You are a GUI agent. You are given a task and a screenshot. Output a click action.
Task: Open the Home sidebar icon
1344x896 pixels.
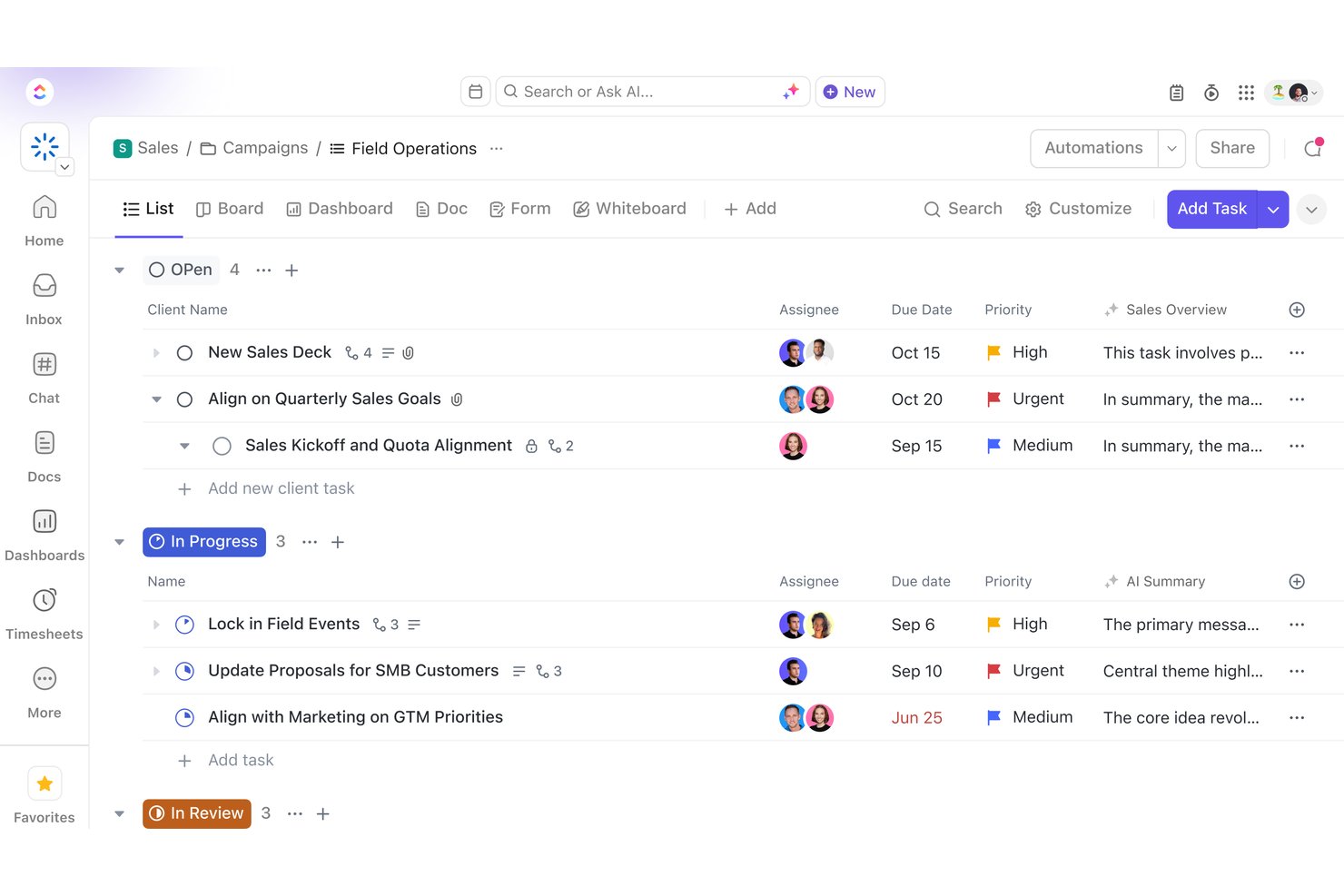(x=44, y=208)
